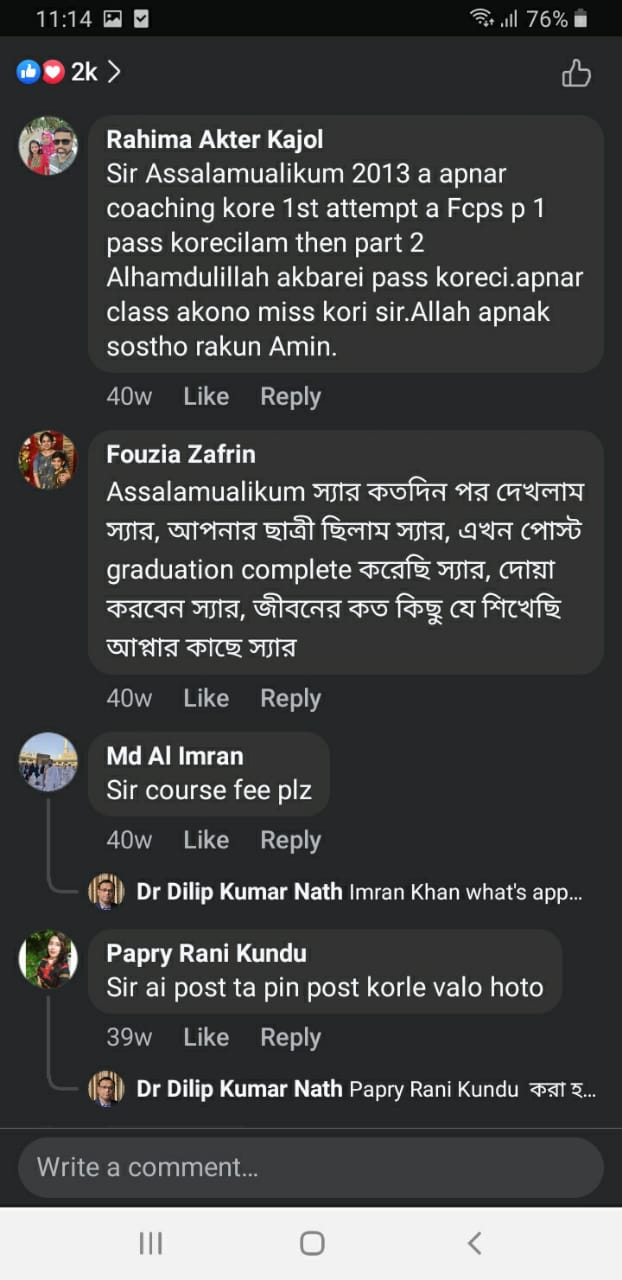The width and height of the screenshot is (622, 1280).
Task: Reply to Md Al Imran's comment
Action: pyautogui.click(x=290, y=840)
